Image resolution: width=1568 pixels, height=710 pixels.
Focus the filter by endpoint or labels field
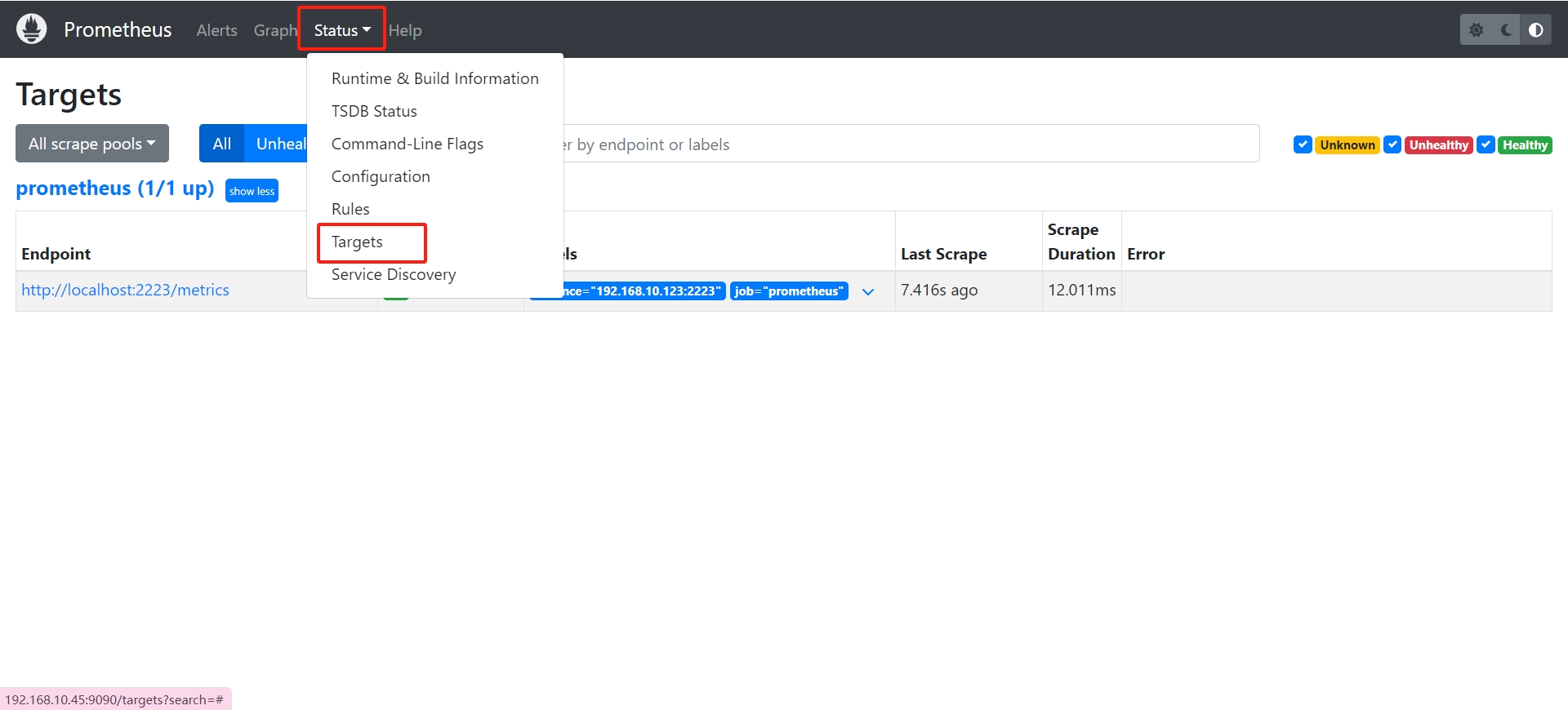pos(911,144)
